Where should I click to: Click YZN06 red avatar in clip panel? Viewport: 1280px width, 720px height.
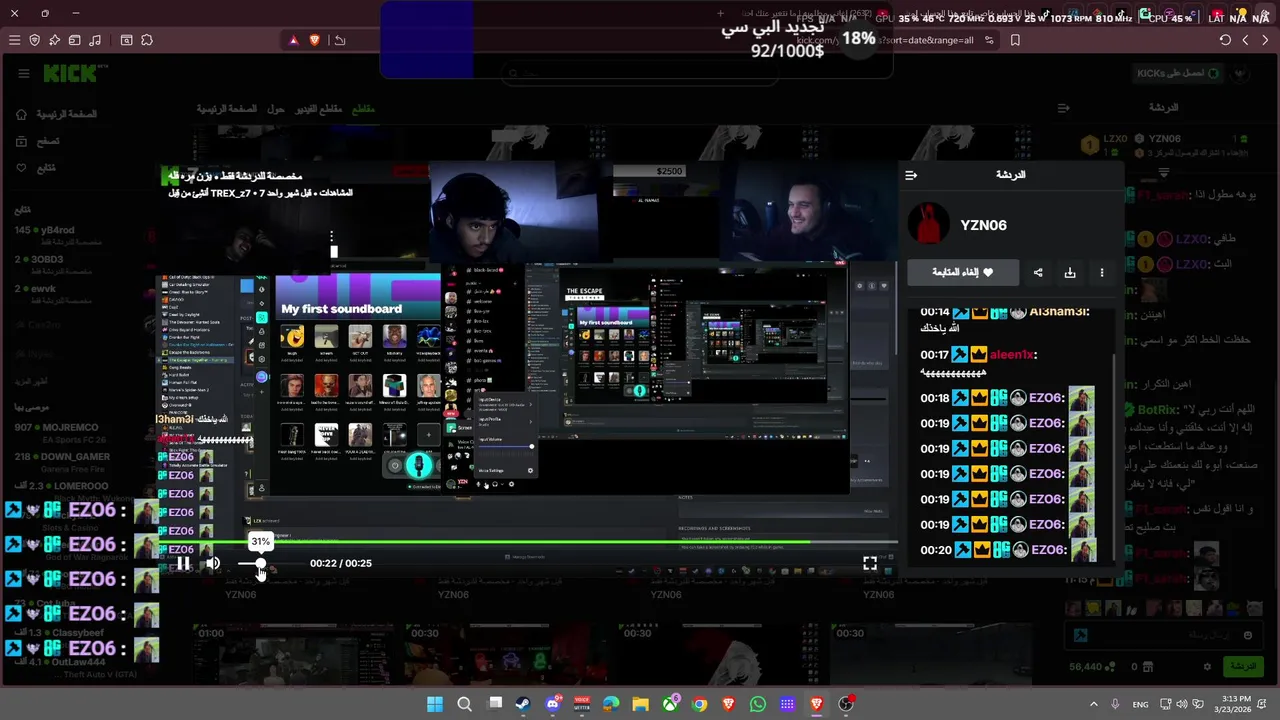tap(928, 223)
